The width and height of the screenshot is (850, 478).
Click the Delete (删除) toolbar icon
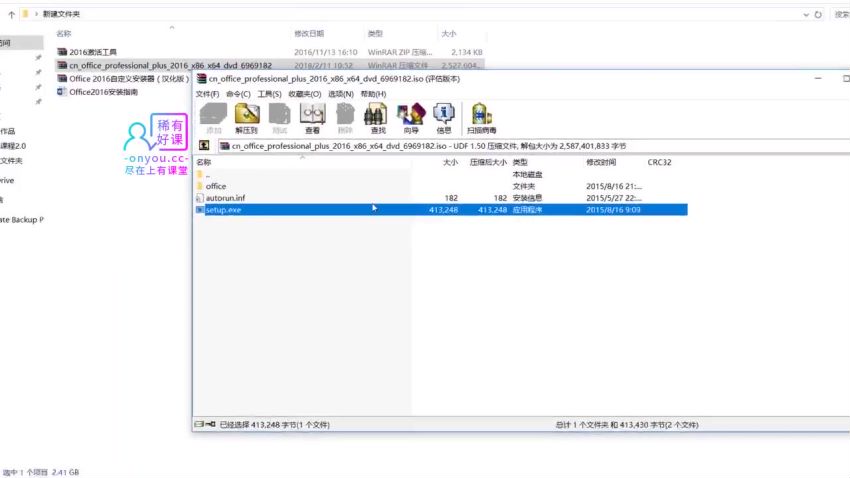pyautogui.click(x=345, y=118)
